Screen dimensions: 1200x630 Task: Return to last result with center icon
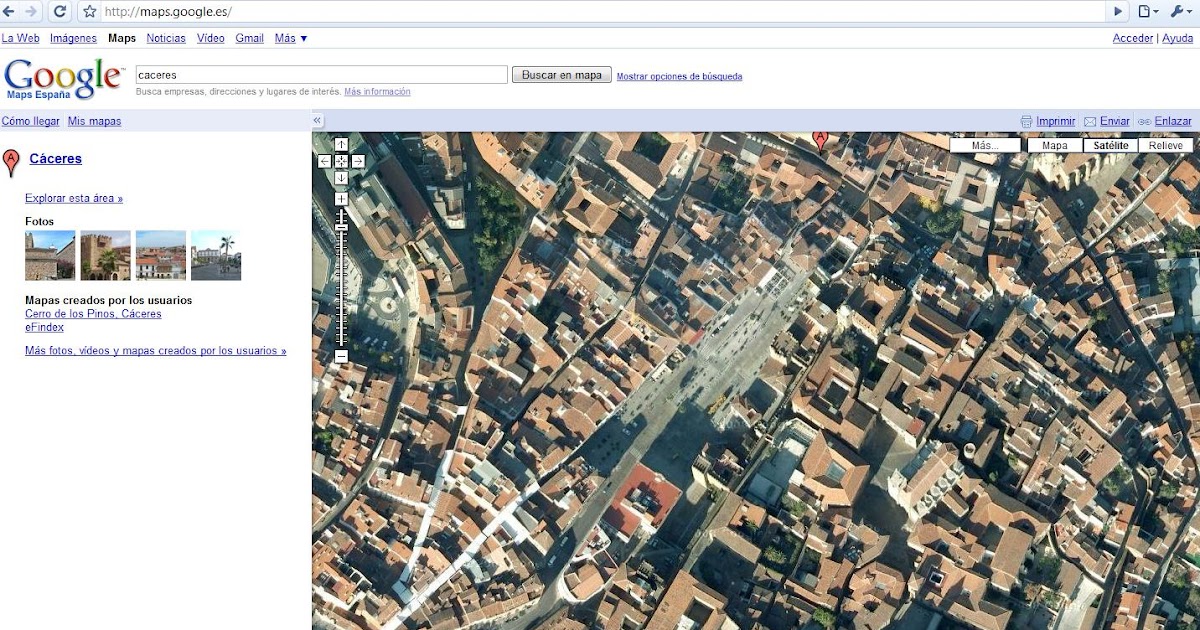point(341,161)
